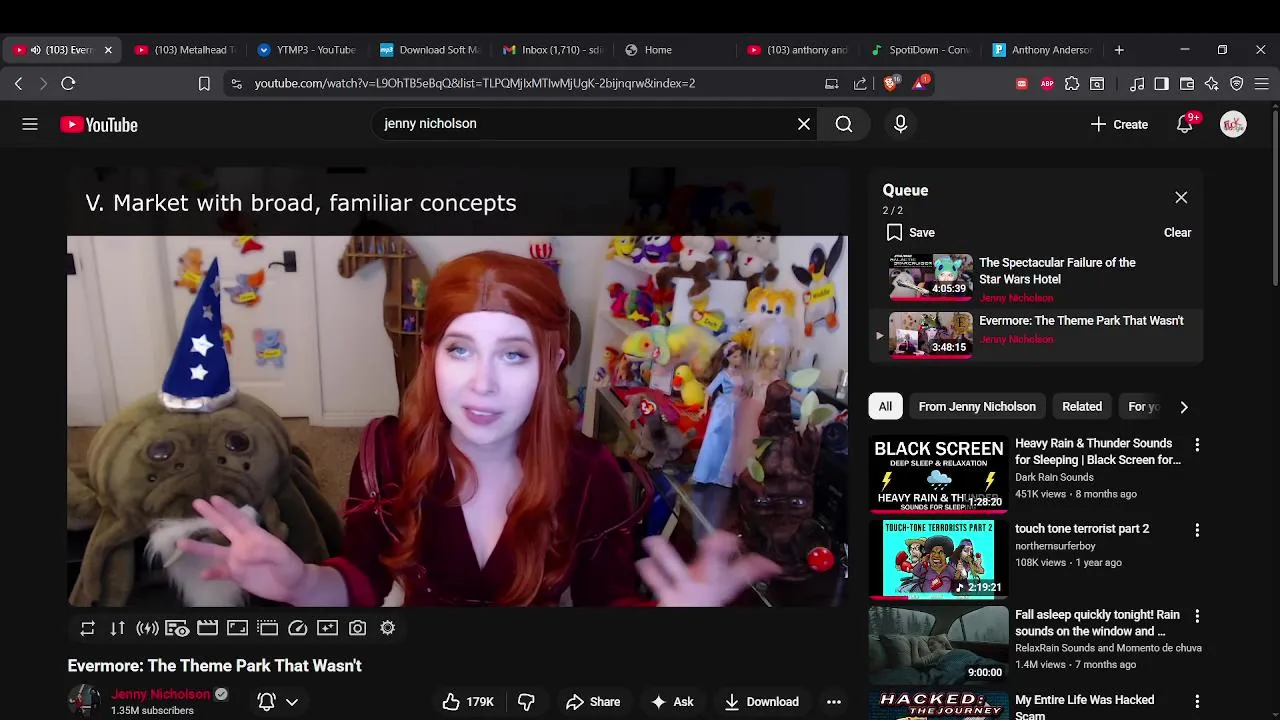
Task: Select Evermore queue item thumbnail
Action: click(930, 335)
